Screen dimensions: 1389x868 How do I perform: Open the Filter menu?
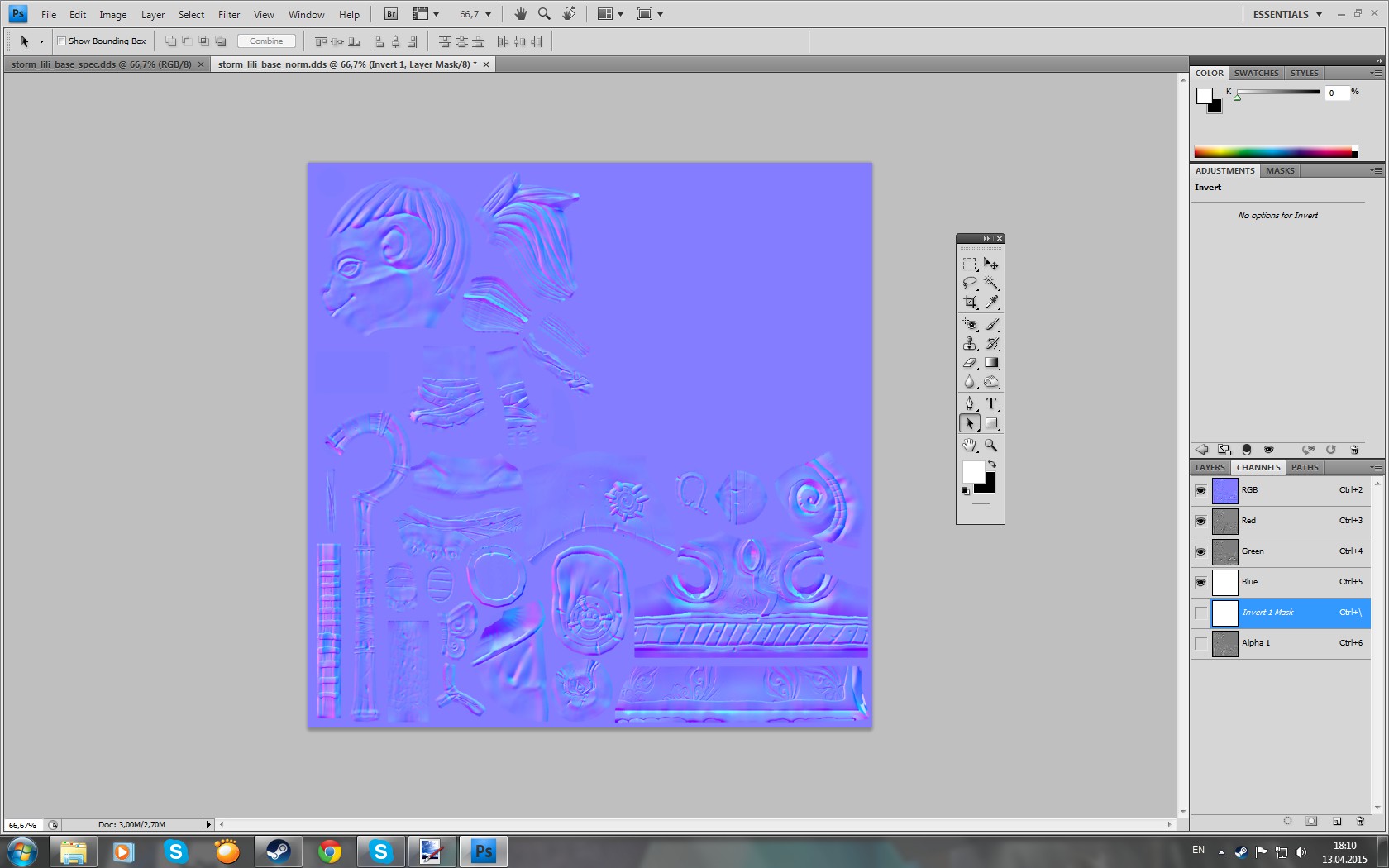point(229,14)
